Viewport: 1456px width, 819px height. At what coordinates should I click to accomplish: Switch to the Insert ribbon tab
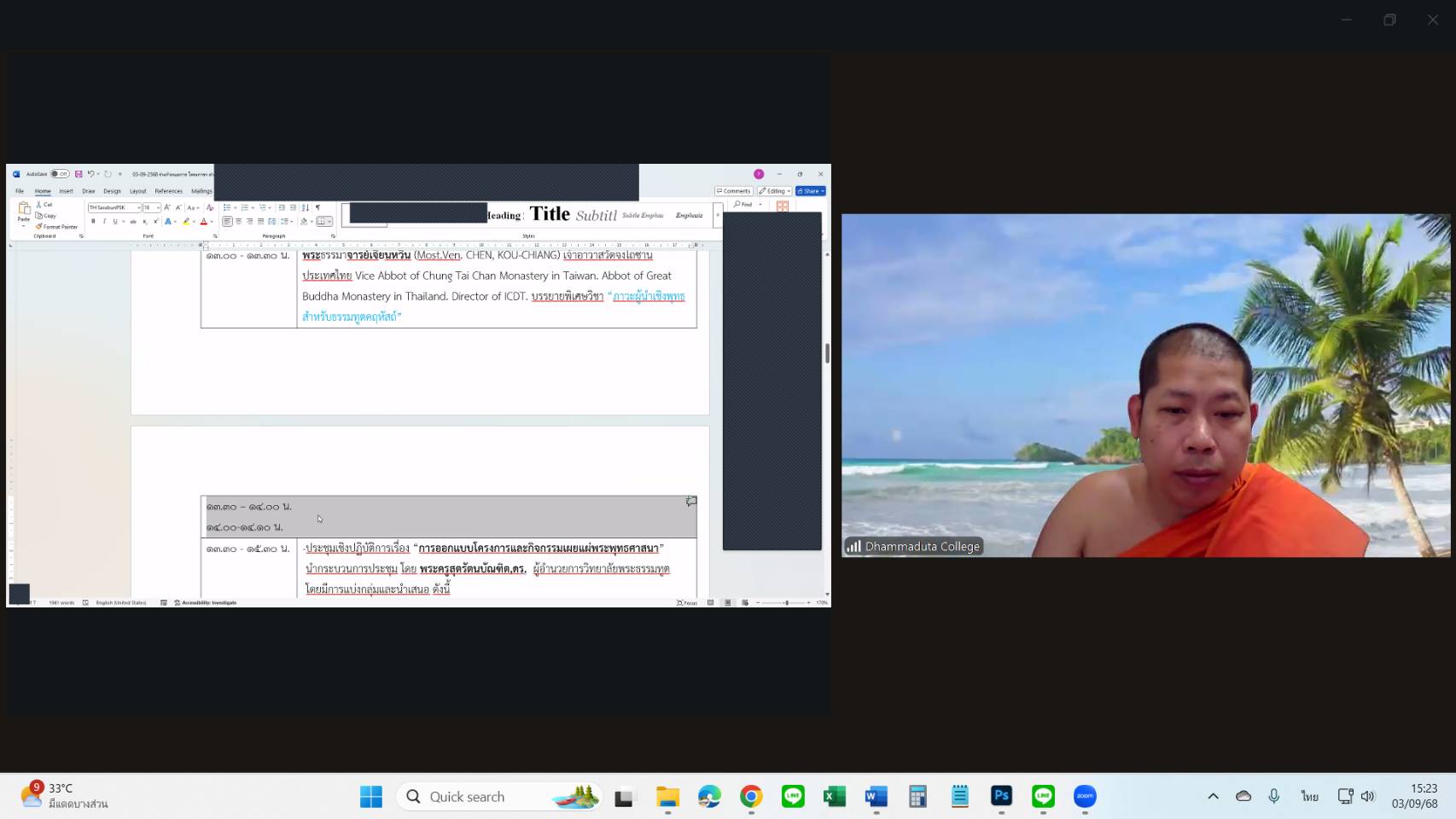pyautogui.click(x=67, y=191)
